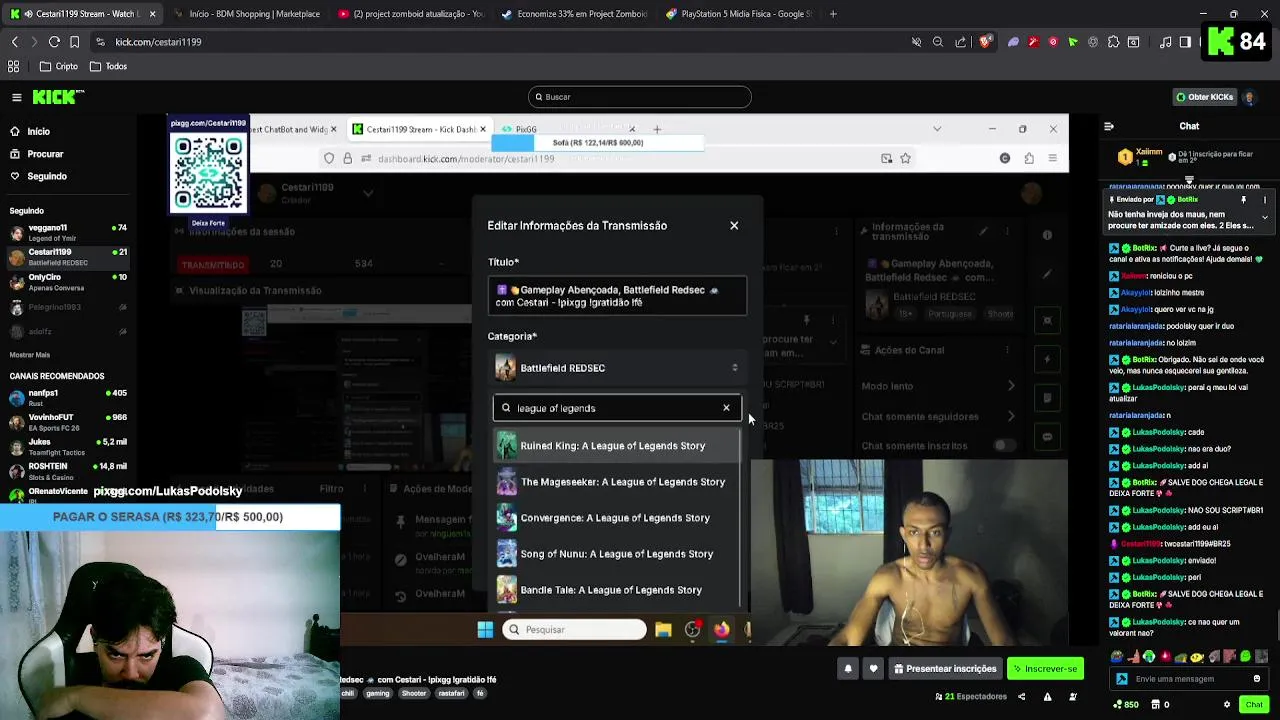Open the Kick hamburger menu

click(x=17, y=97)
